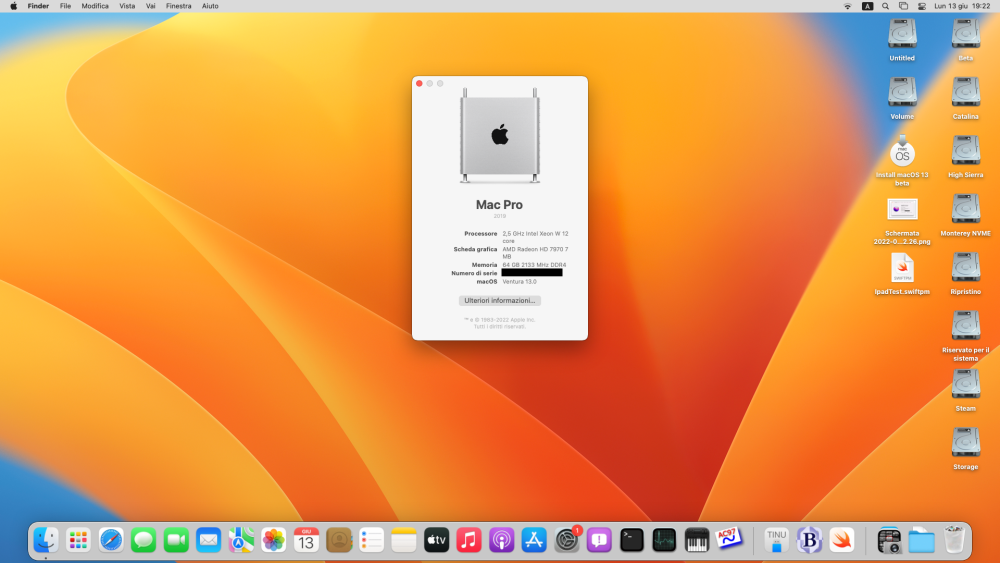Open Wi-Fi status in menu bar
The height and width of the screenshot is (563, 1000).
pos(848,6)
